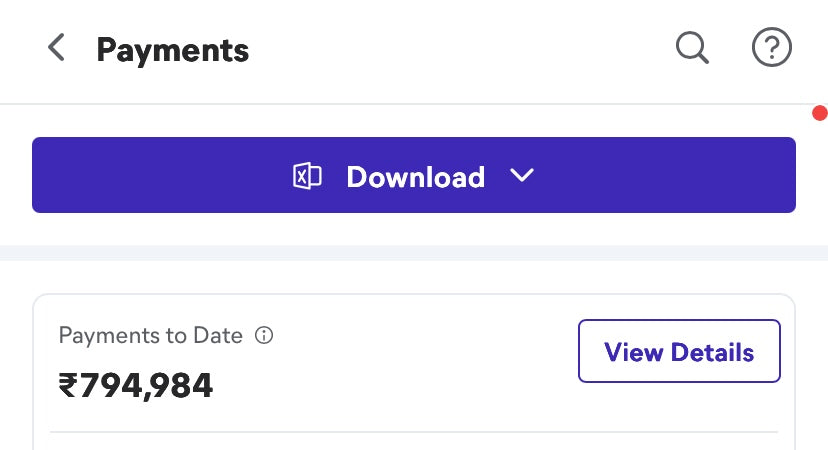Screen dimensions: 828x450
Task: Click the Payments page title
Action: (x=172, y=49)
